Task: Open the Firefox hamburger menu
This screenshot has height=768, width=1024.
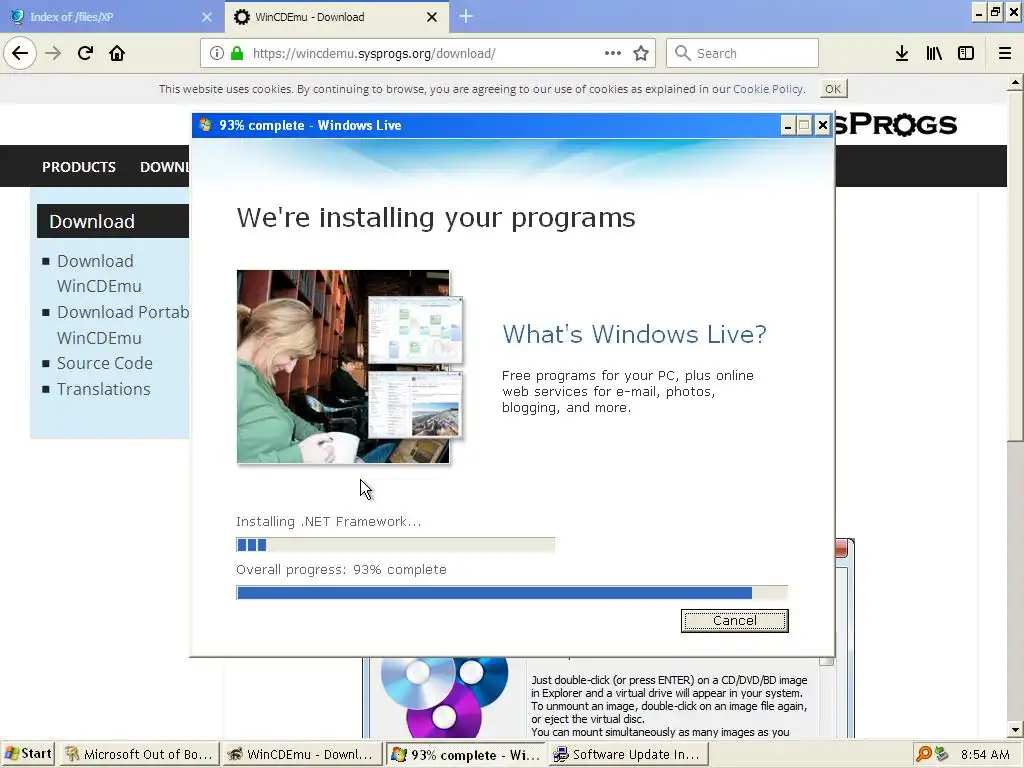Action: click(x=1005, y=53)
